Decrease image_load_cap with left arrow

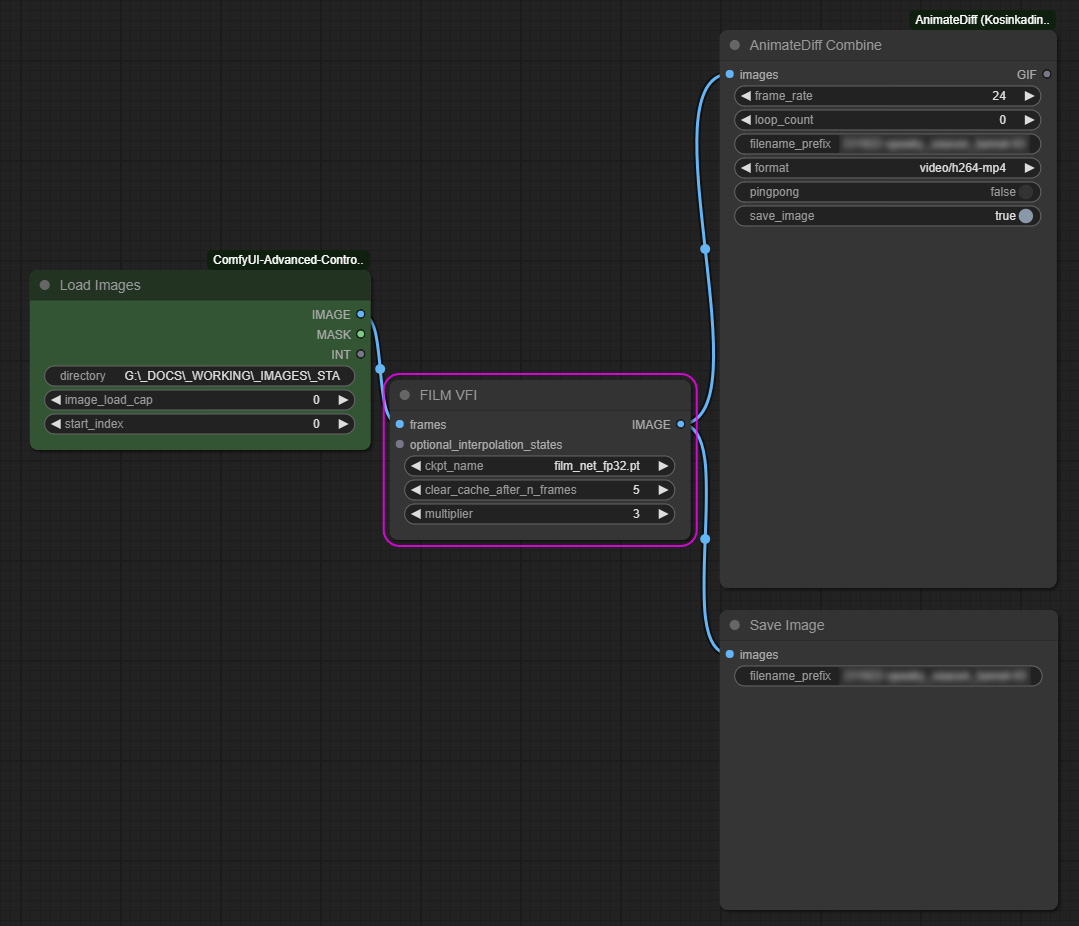(x=56, y=400)
